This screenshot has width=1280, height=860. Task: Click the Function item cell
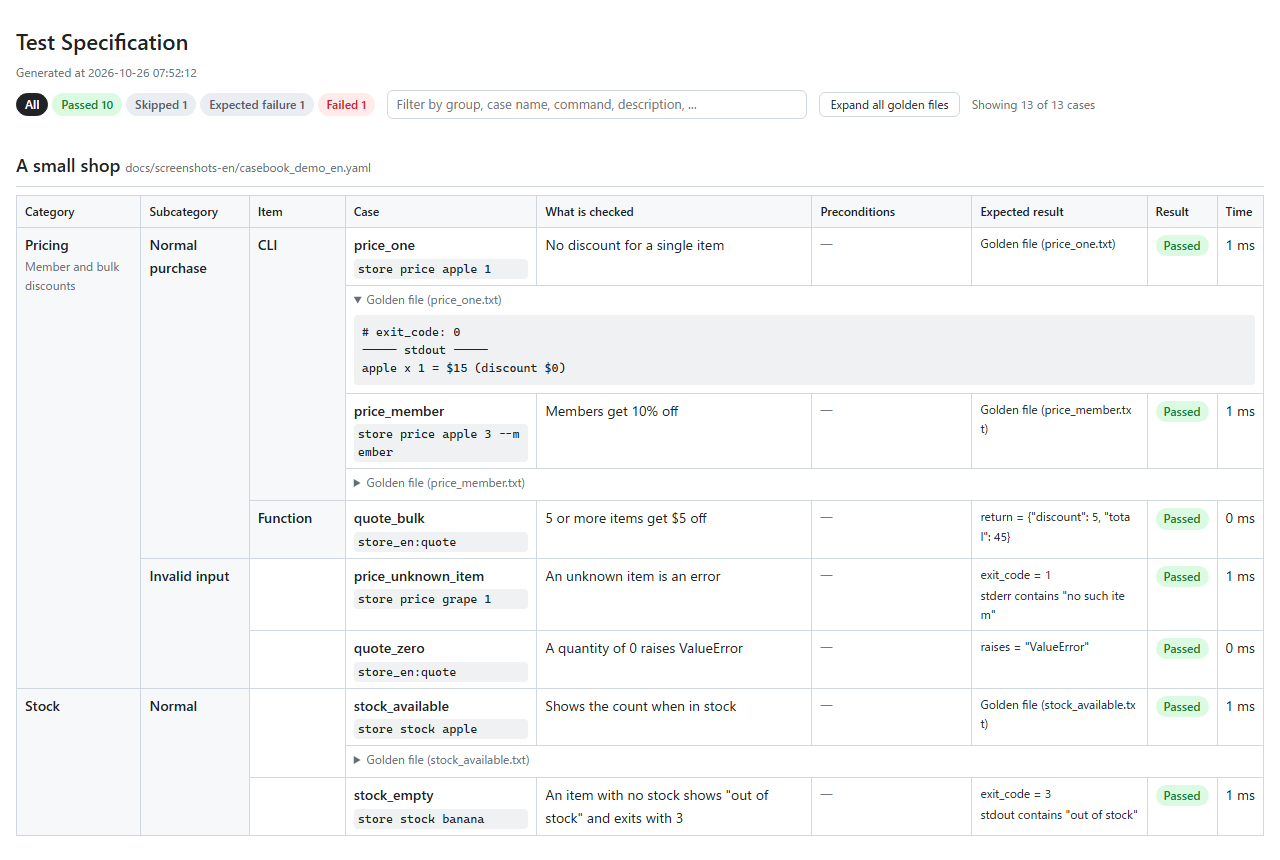[298, 529]
